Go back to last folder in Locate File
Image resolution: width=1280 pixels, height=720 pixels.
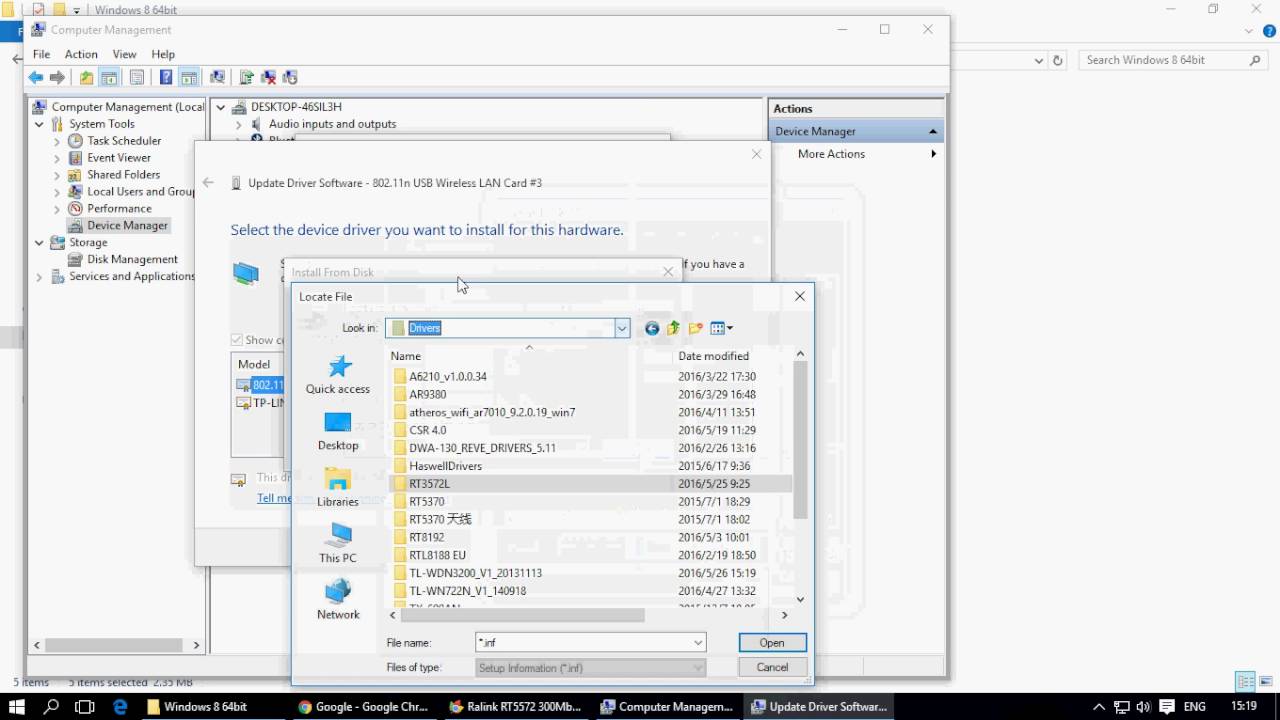click(x=652, y=328)
